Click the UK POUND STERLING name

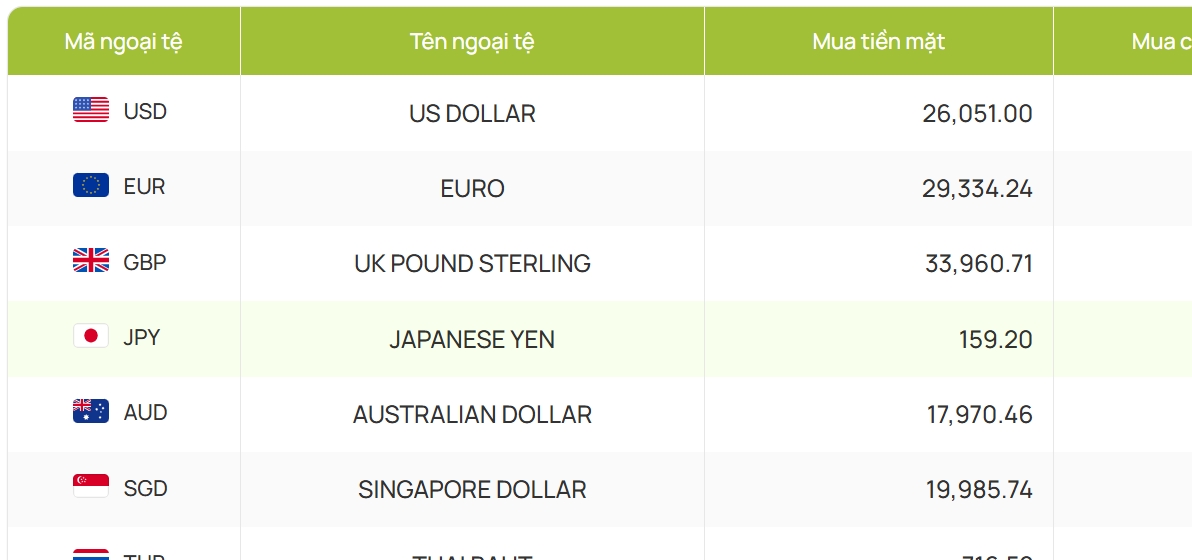472,264
